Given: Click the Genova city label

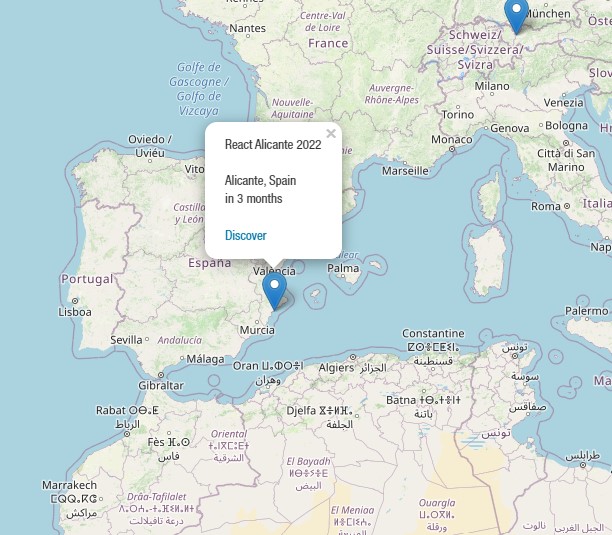Looking at the screenshot, I should click(510, 128).
